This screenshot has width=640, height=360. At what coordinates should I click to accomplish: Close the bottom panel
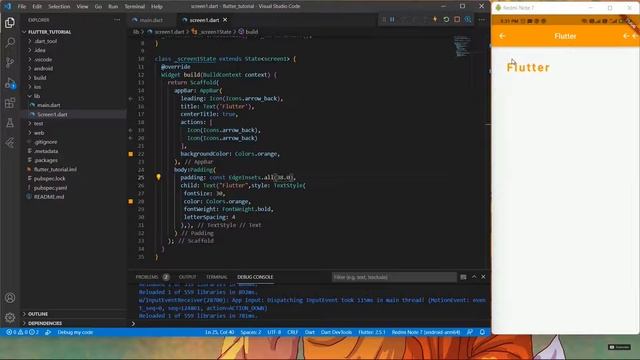(x=483, y=277)
